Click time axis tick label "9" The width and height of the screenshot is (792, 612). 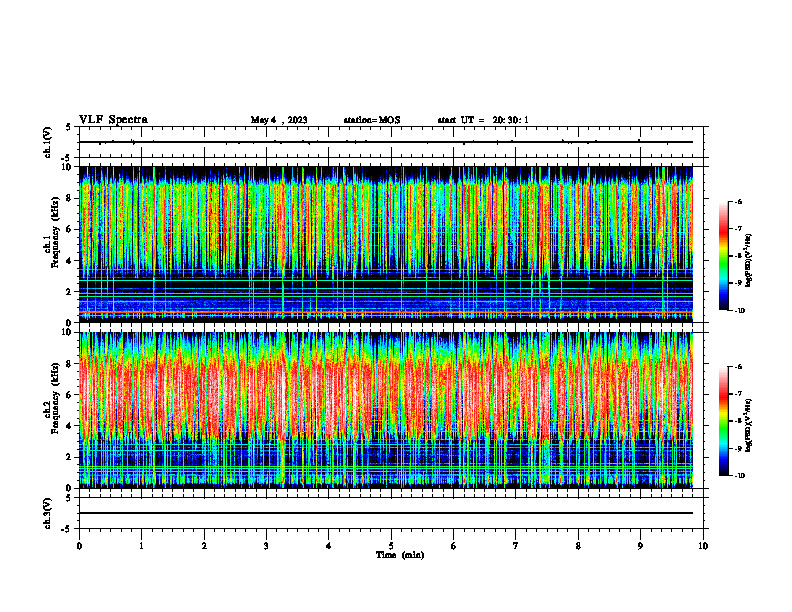pos(640,546)
